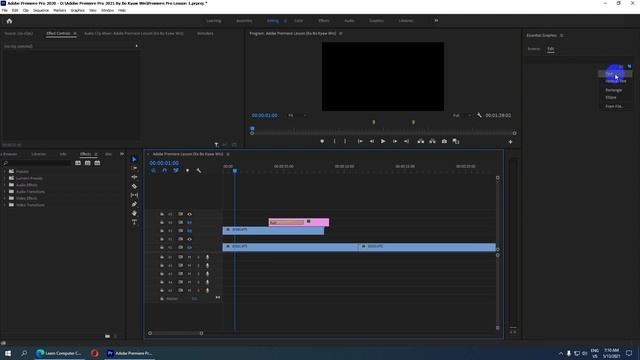640x360 pixels.
Task: Select the Razor tool
Action: 134,186
